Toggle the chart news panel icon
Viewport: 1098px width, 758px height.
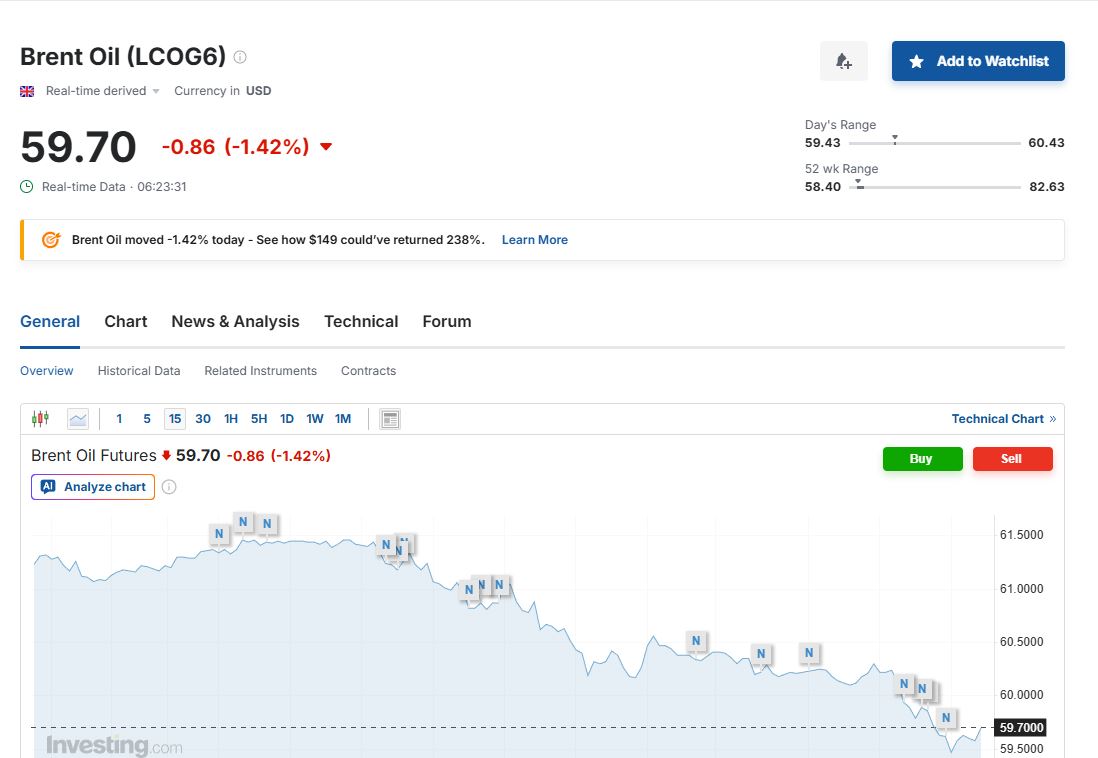point(390,419)
